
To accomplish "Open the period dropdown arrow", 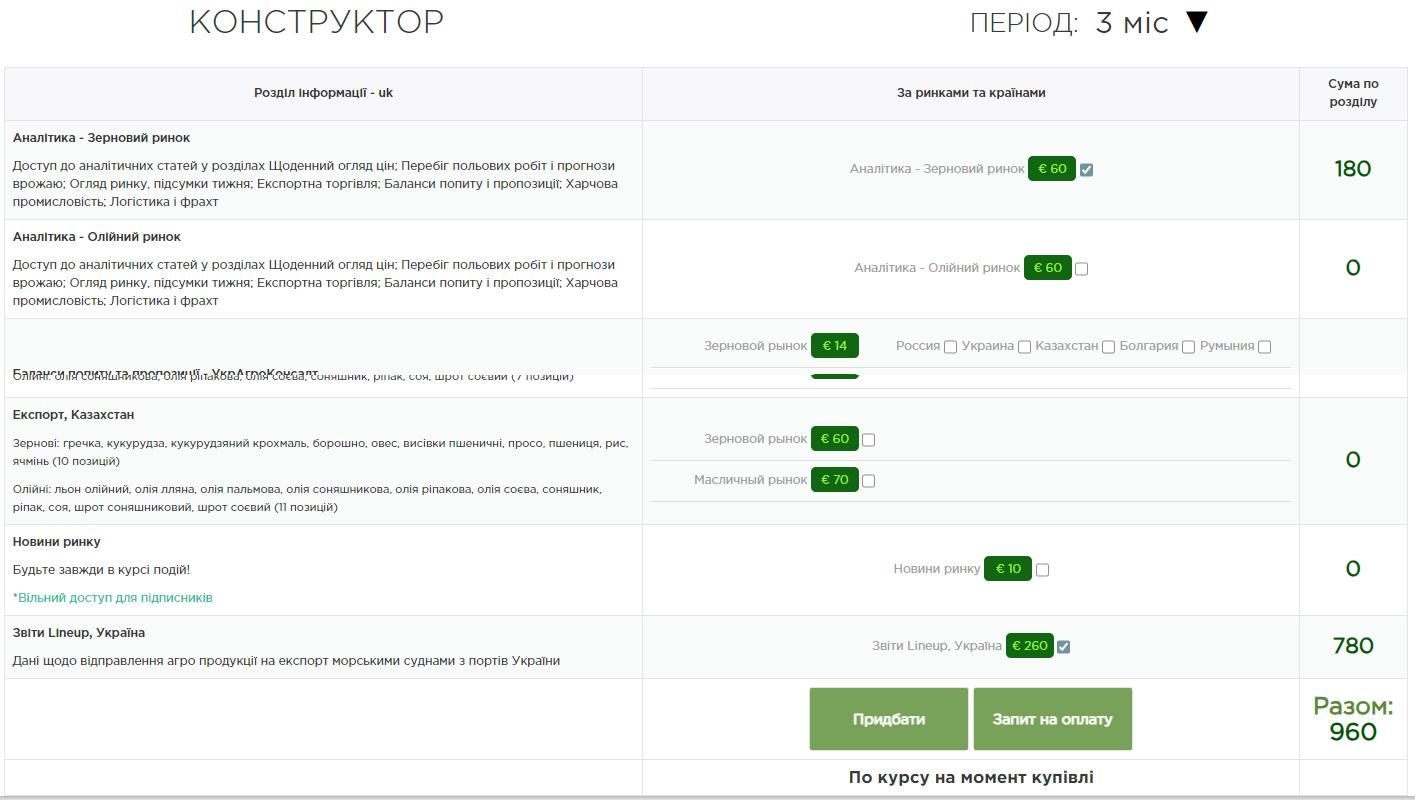I will pyautogui.click(x=1197, y=22).
